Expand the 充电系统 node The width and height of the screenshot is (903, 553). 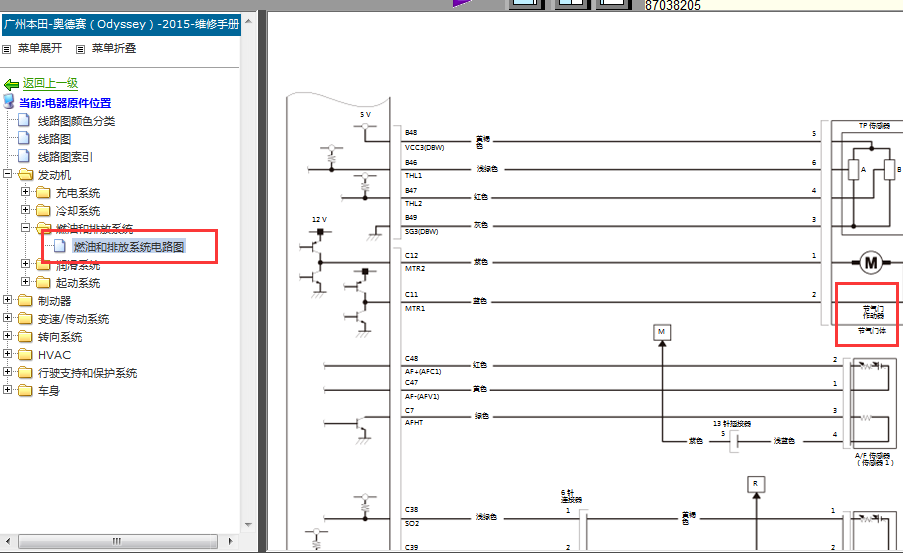25,191
